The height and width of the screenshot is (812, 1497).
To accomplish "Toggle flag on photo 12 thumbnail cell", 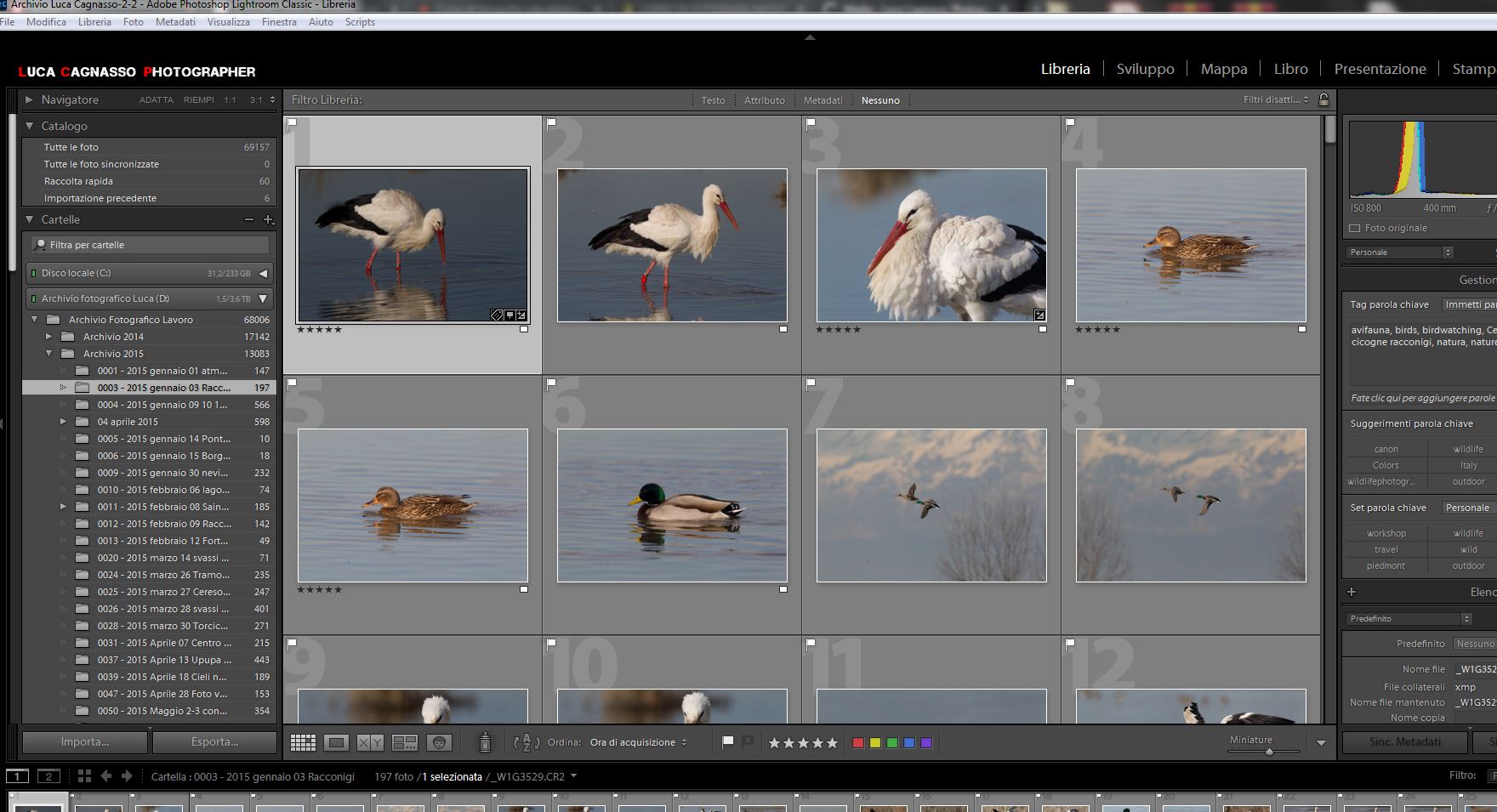I will pos(1070,644).
